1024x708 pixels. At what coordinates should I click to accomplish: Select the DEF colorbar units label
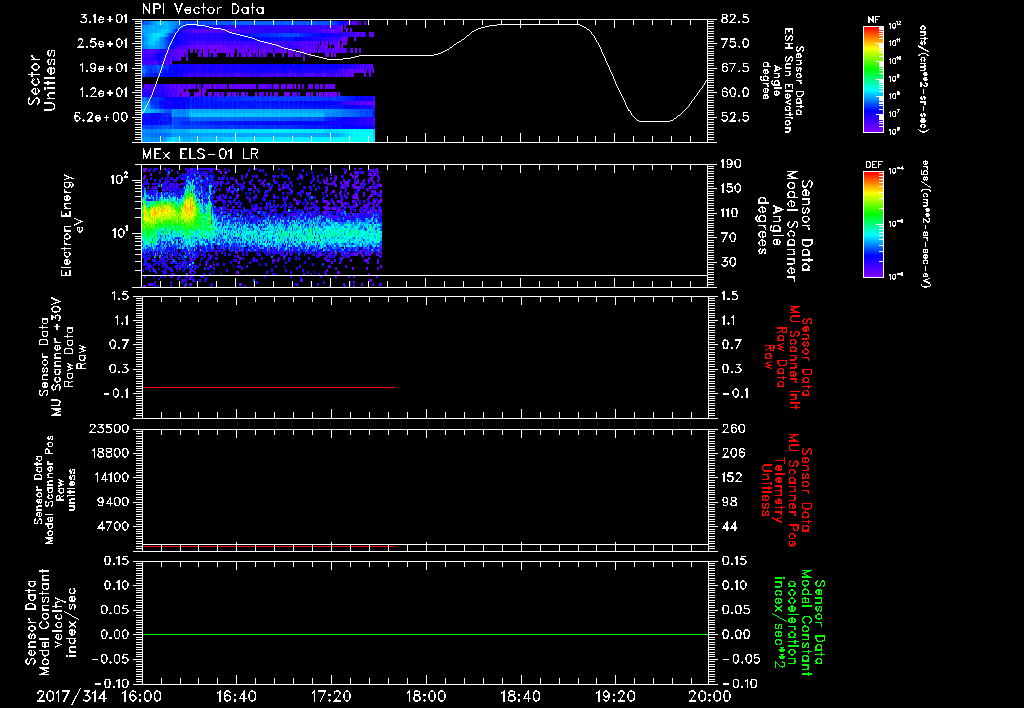925,223
